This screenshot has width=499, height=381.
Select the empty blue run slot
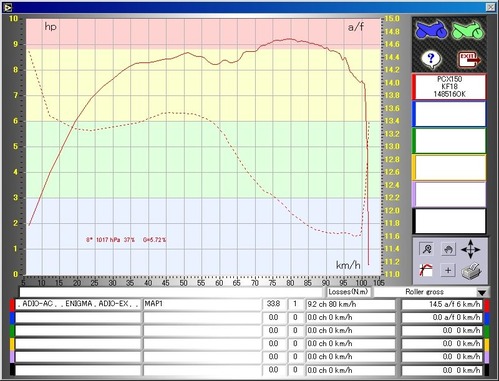(449, 114)
